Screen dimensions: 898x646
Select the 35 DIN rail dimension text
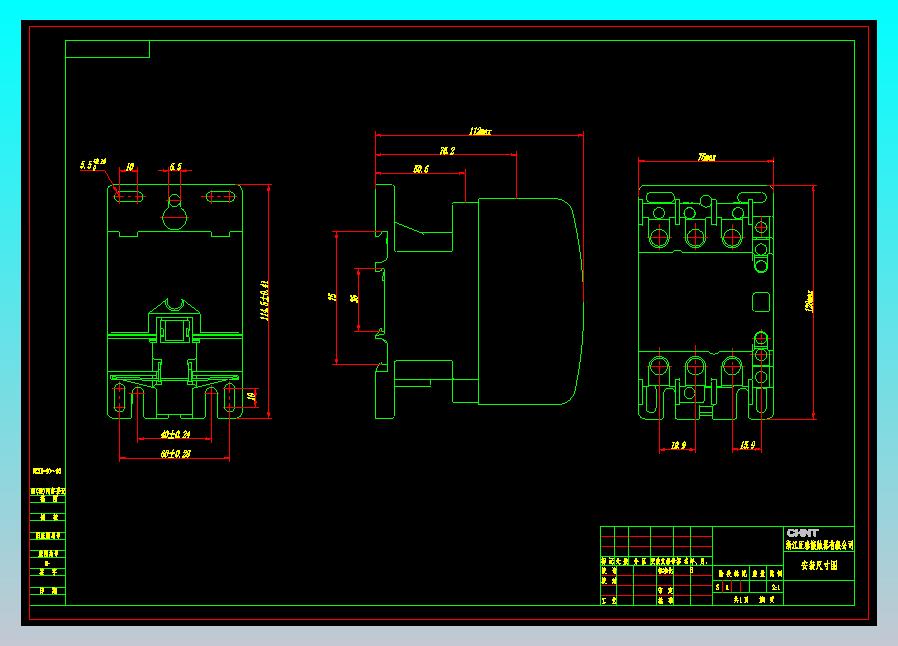pos(355,298)
